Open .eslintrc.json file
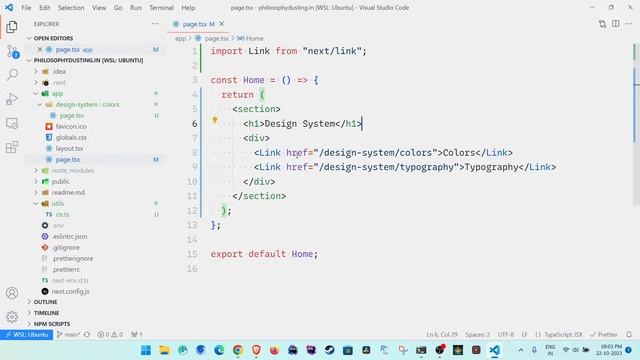Image resolution: width=640 pixels, height=360 pixels. pos(69,236)
